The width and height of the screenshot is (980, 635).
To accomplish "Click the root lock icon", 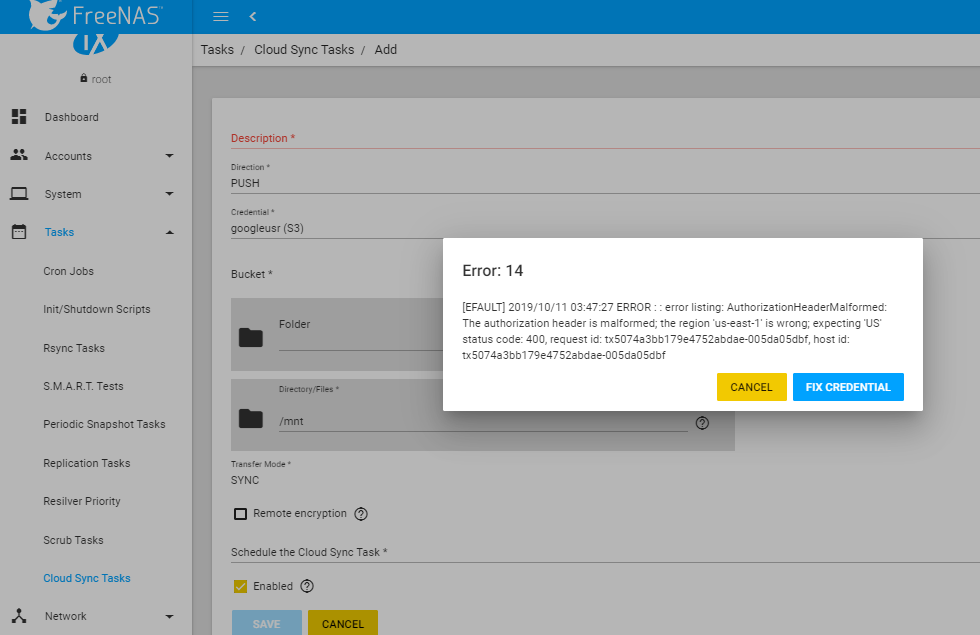I will point(84,78).
